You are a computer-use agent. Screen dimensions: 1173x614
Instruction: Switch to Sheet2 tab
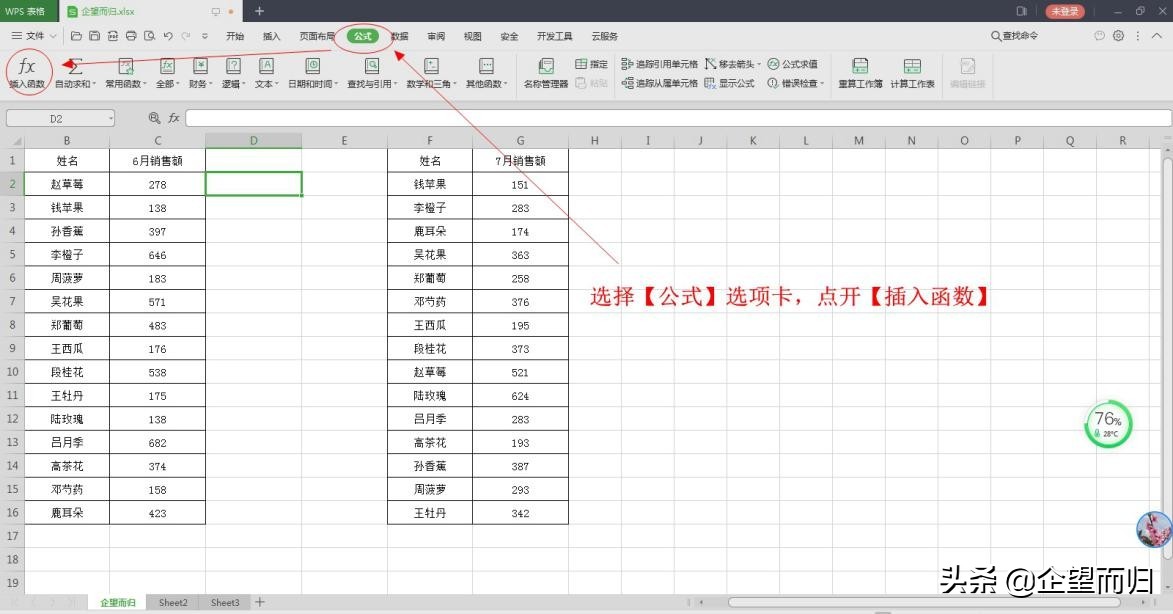point(173,602)
